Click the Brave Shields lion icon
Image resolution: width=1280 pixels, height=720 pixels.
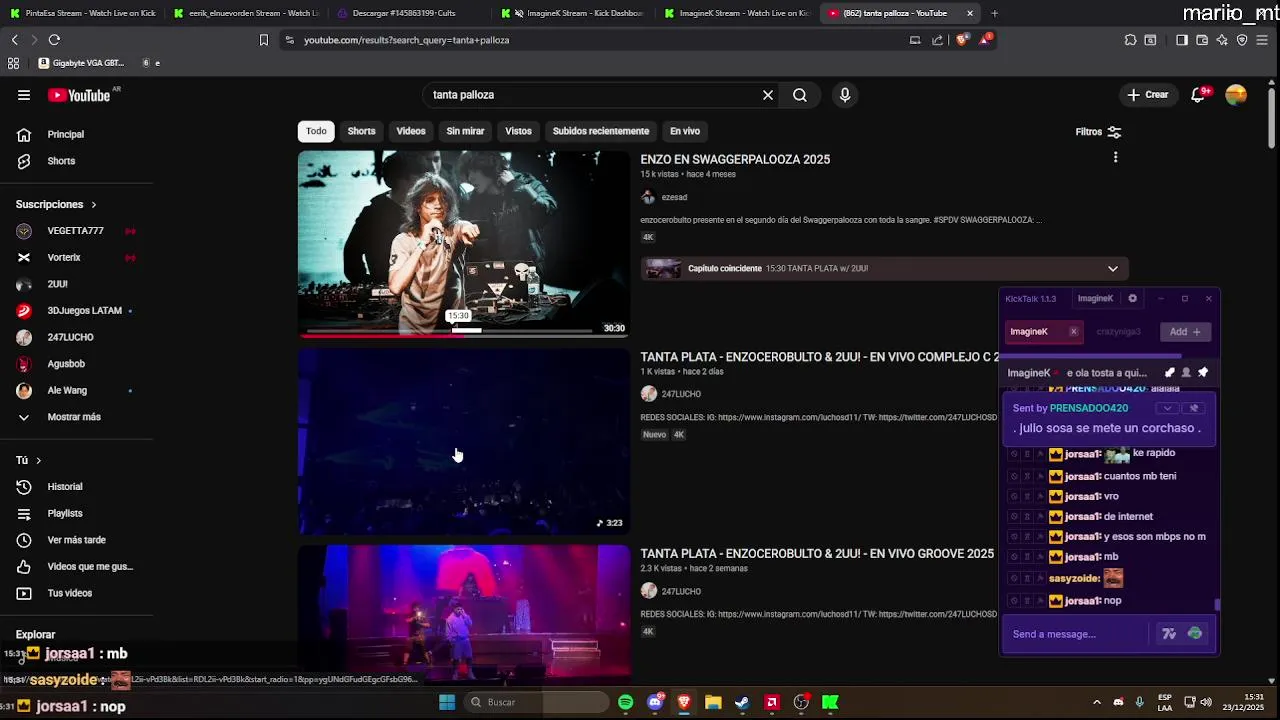coord(962,40)
